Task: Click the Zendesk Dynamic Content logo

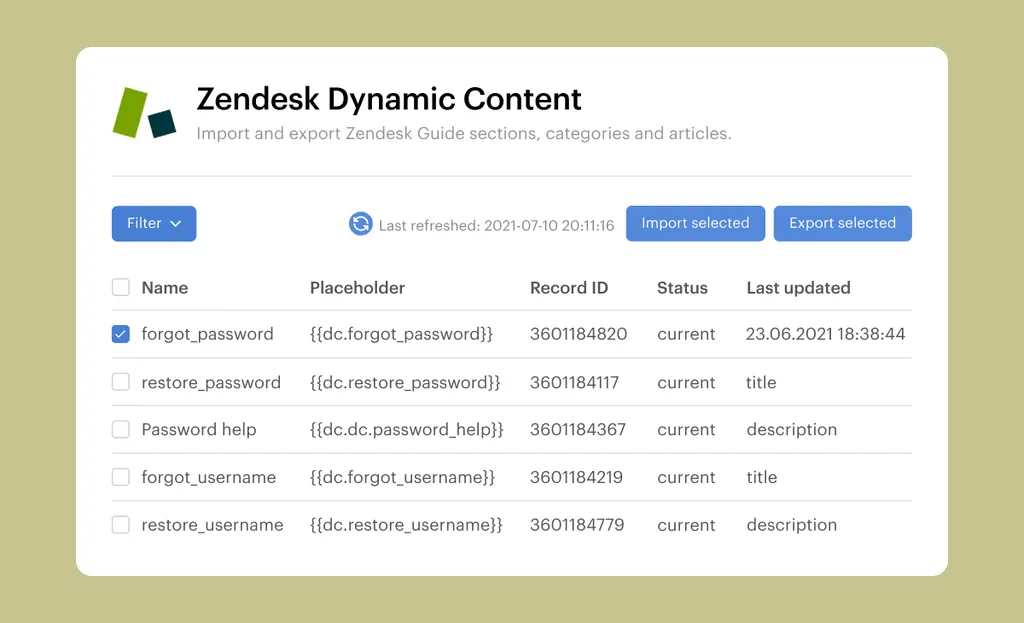Action: [144, 113]
